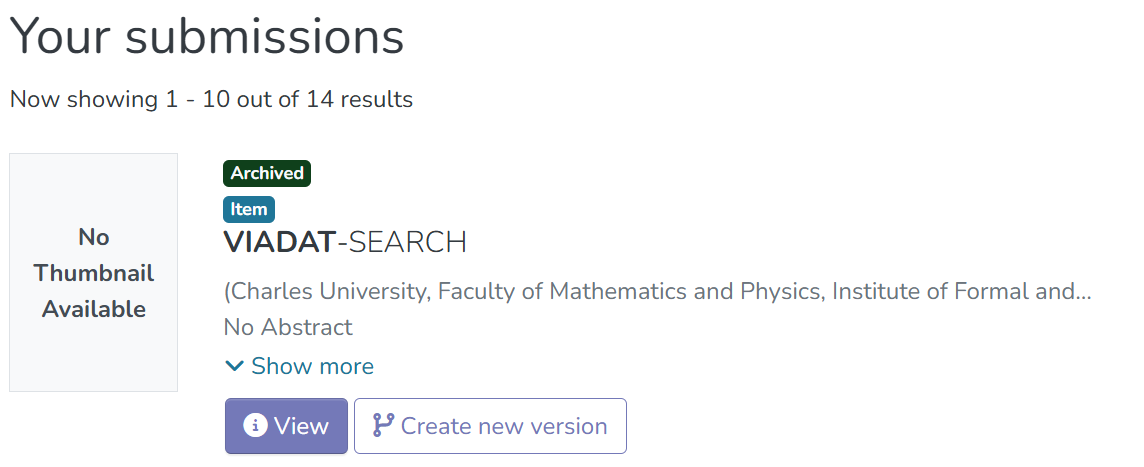Click the chevron icon beside Show more
The height and width of the screenshot is (467, 1144).
coord(234,366)
